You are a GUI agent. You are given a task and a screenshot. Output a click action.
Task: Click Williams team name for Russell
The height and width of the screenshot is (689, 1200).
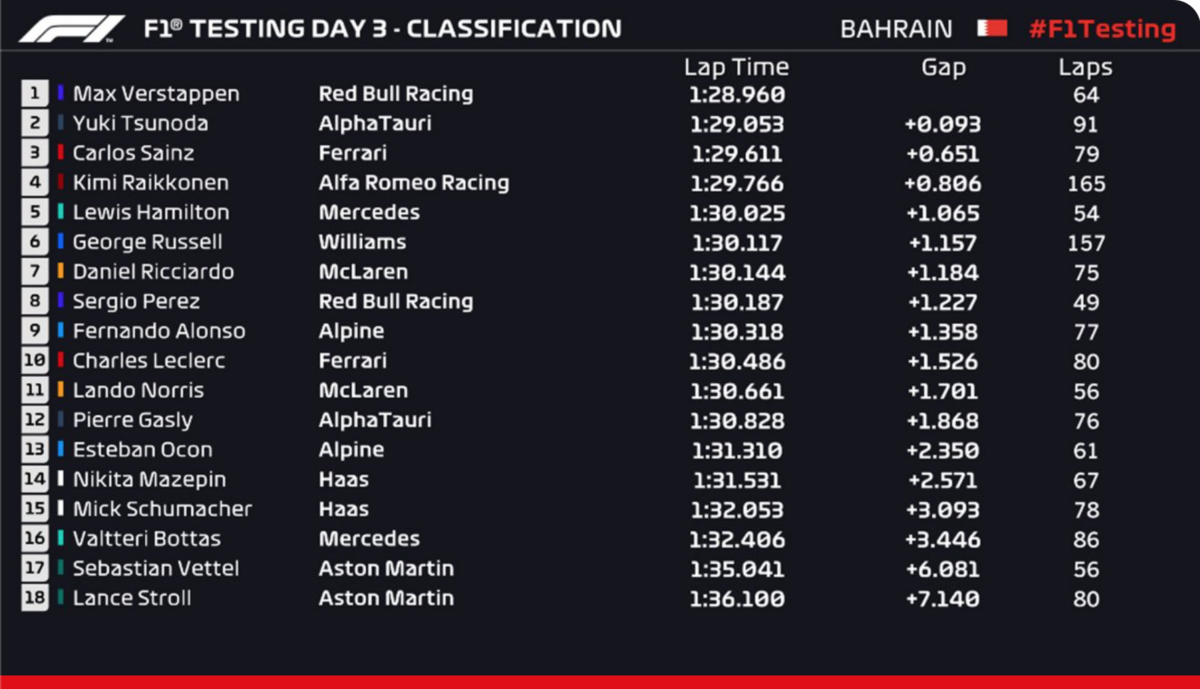click(x=362, y=242)
